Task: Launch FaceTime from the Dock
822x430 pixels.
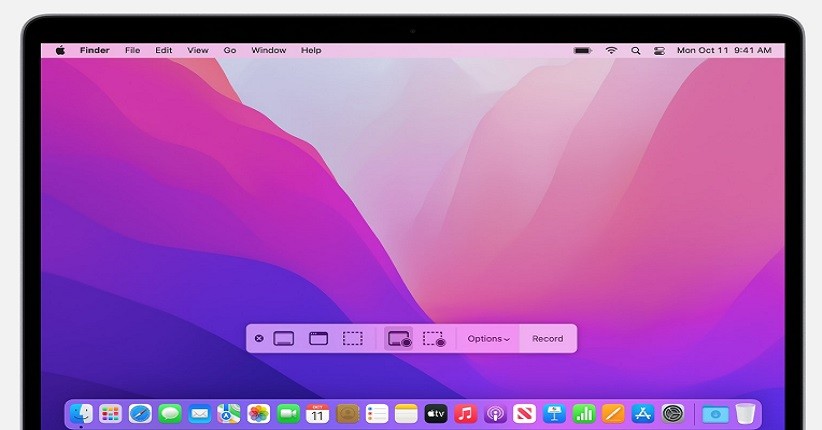Action: 288,414
